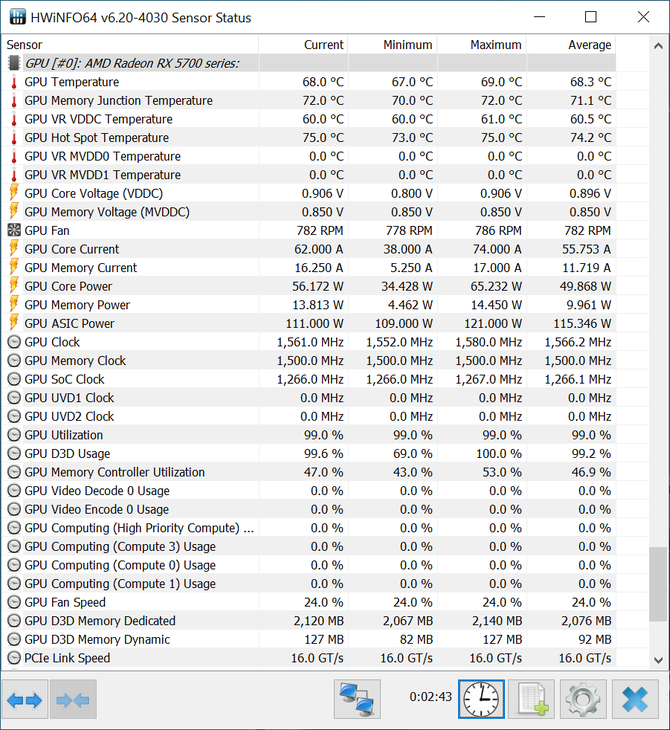The width and height of the screenshot is (670, 730).
Task: Click the HWiNFO64 title bar app icon
Action: [17, 17]
